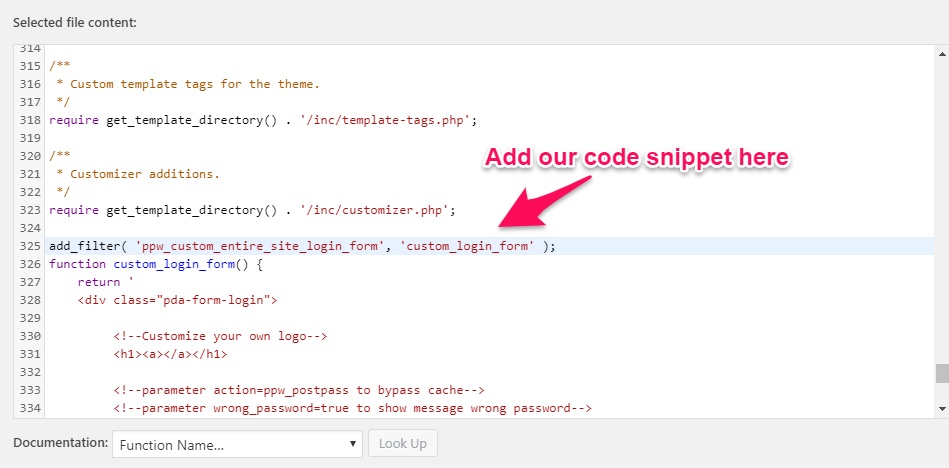Click the comment about wrong_password=true
This screenshot has height=468, width=949.
[352, 408]
